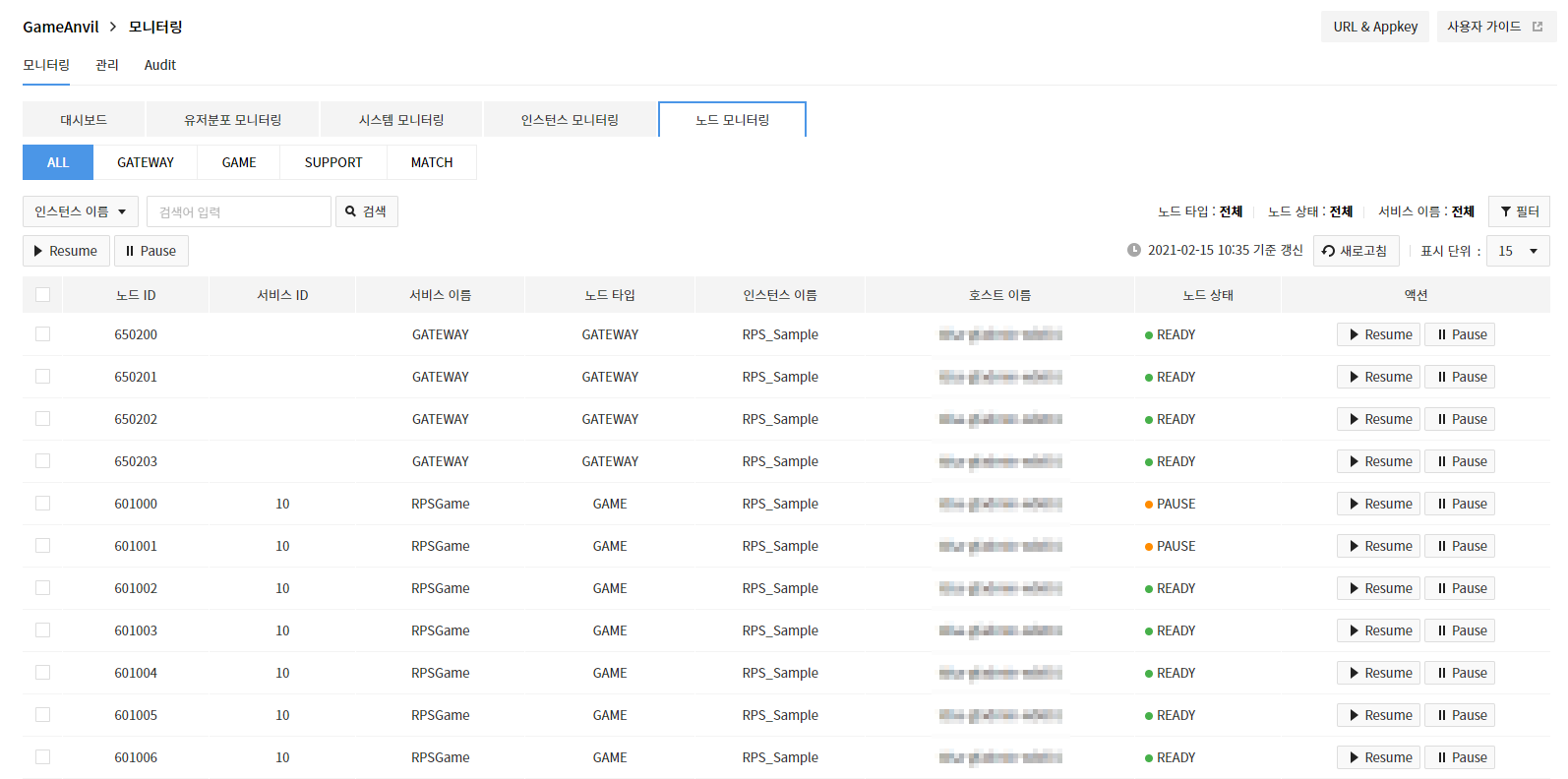Click the 노드 ID column header
This screenshot has height=779, width=1568.
tap(136, 295)
